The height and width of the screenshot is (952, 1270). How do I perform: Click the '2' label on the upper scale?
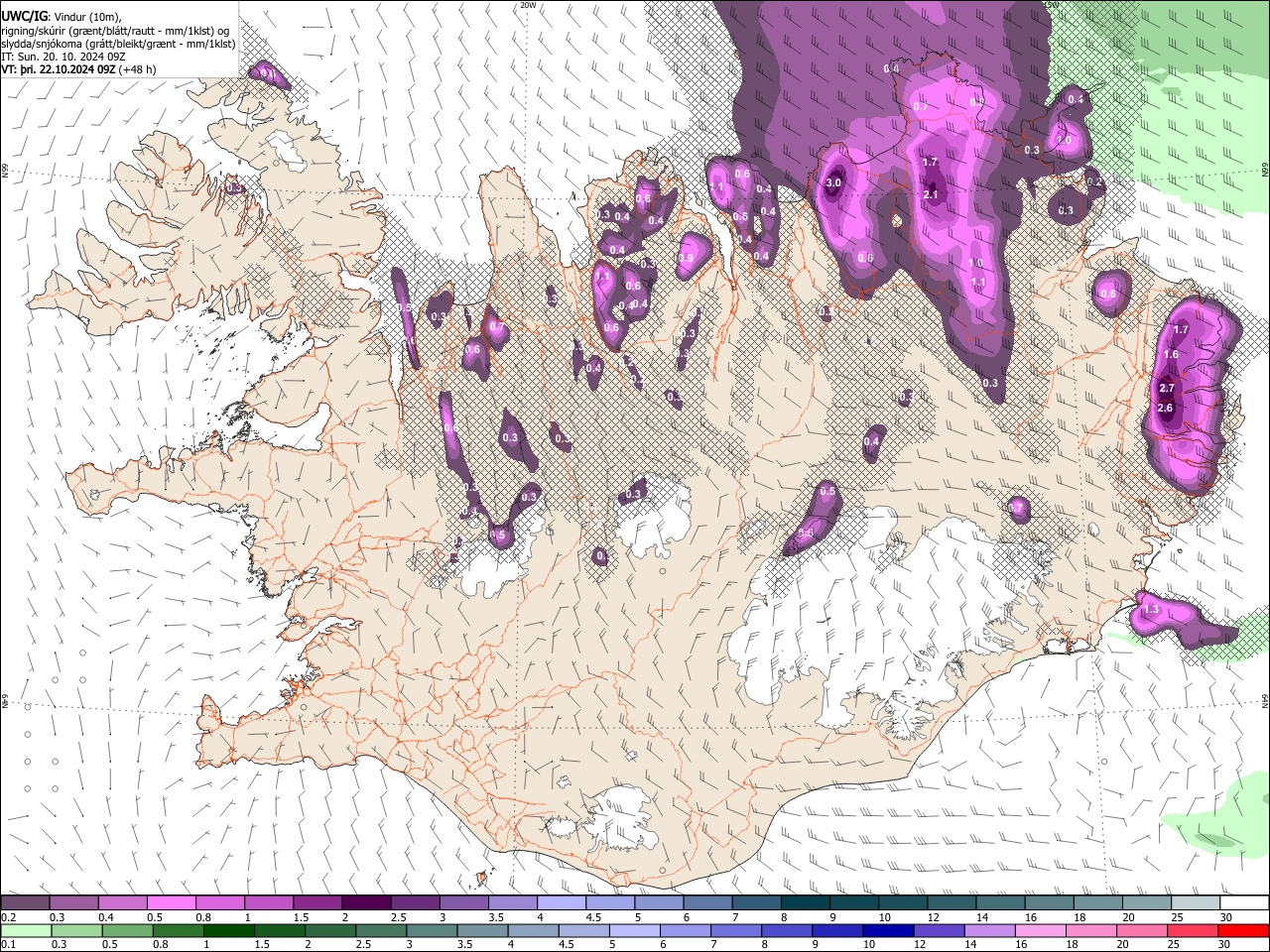coord(345,917)
